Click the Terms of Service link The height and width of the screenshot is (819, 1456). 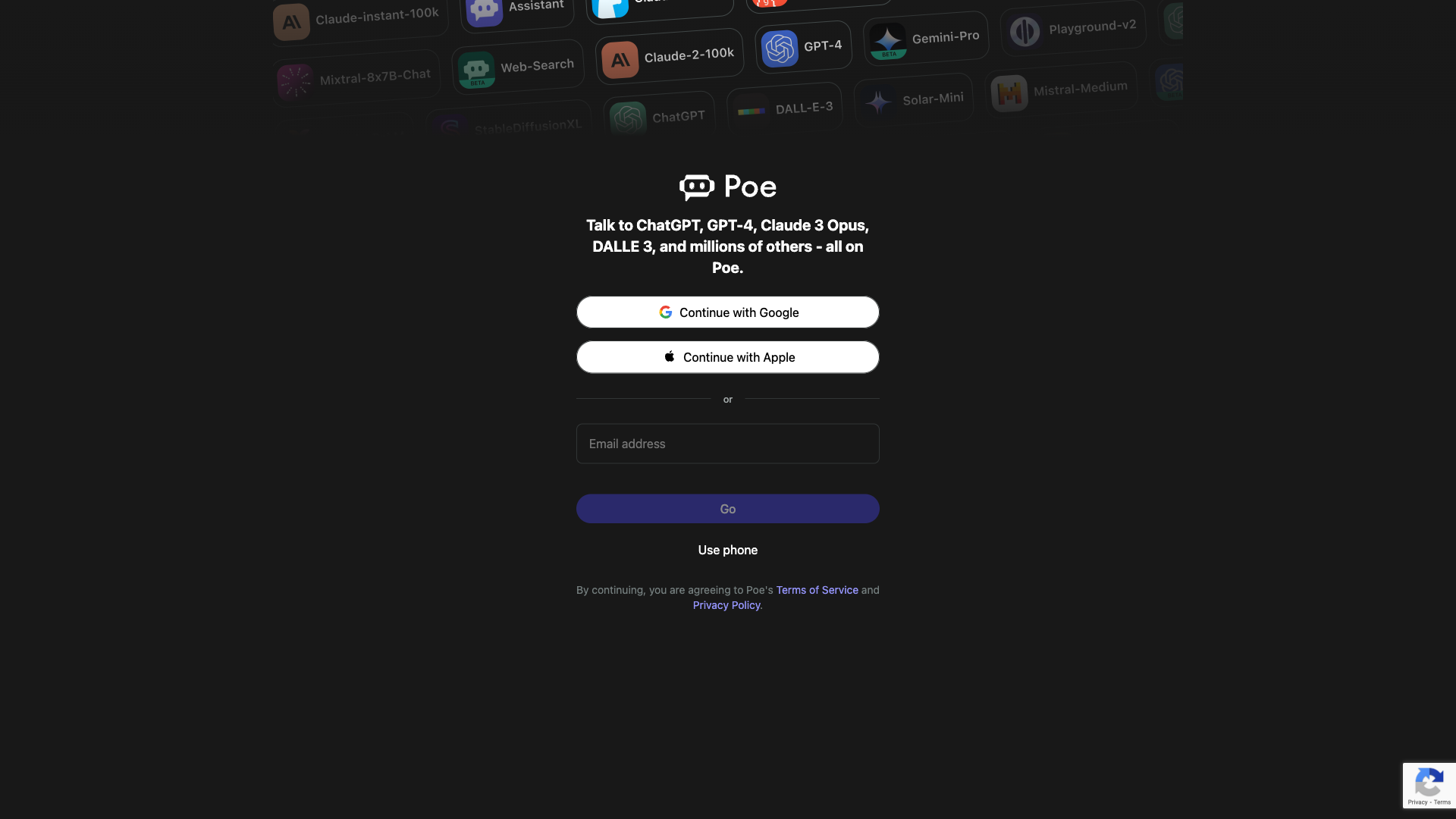pos(816,589)
